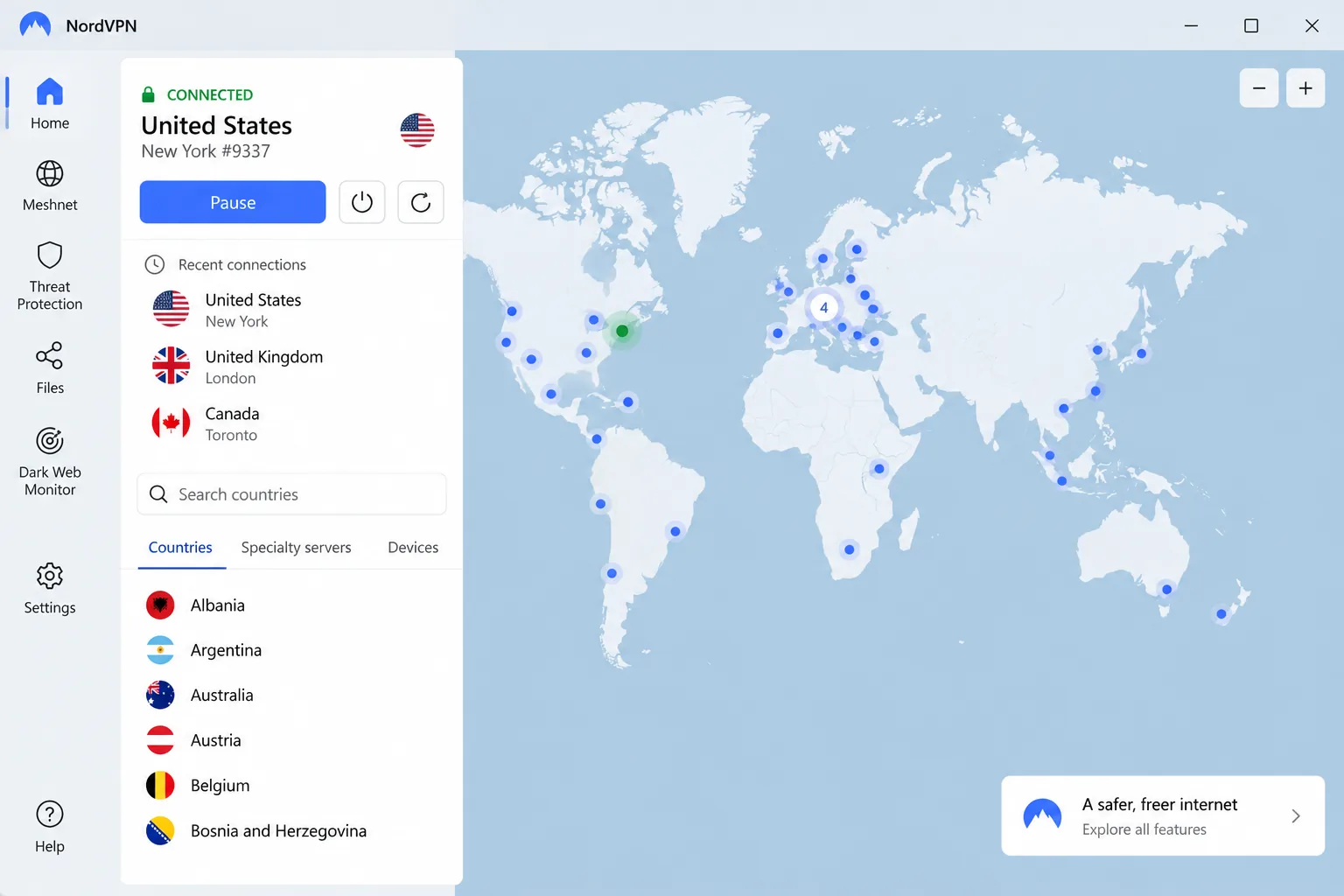Image resolution: width=1344 pixels, height=896 pixels.
Task: Click the reconnect refresh button
Action: (x=421, y=202)
